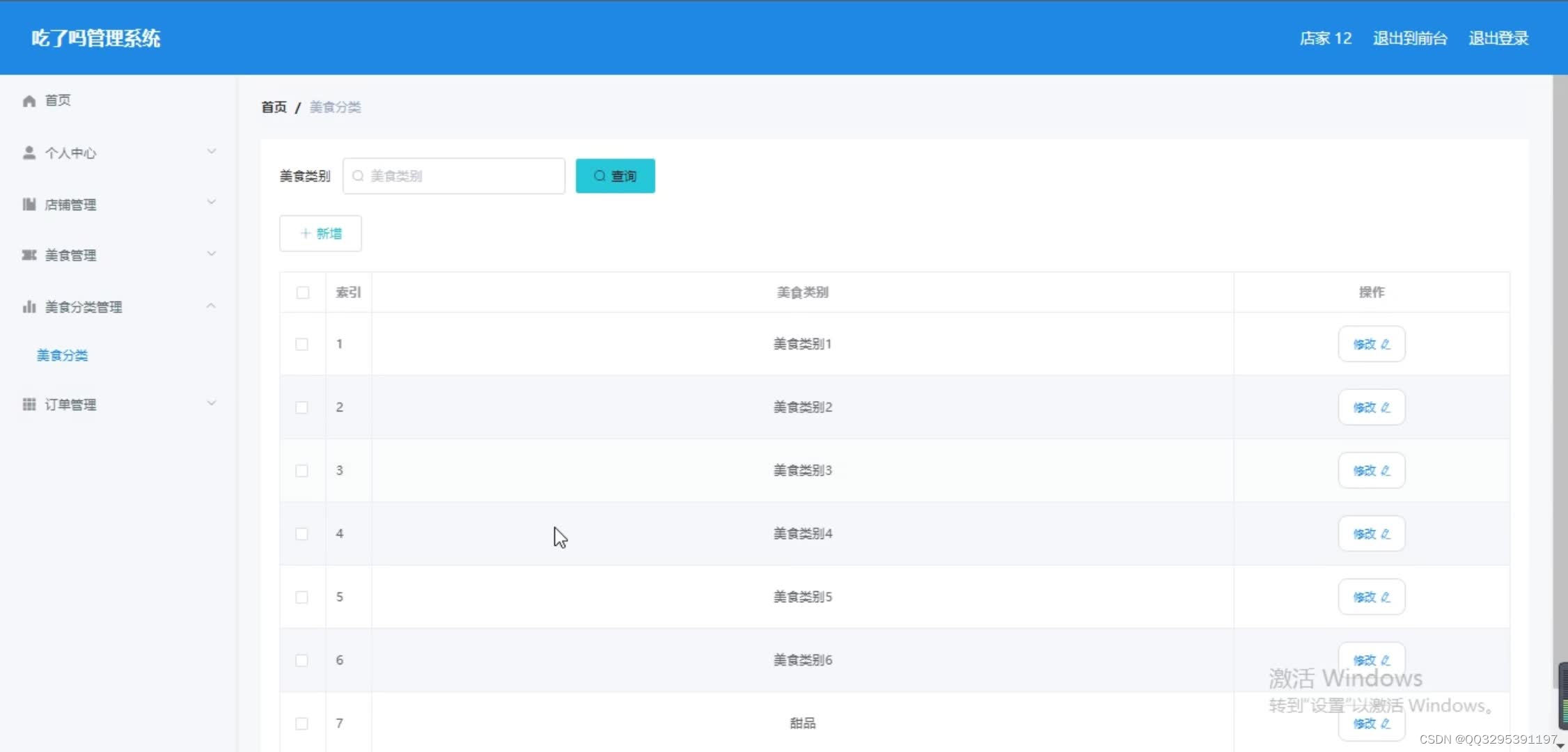The width and height of the screenshot is (1568, 752).
Task: Open the 个人中心 menu item
Action: click(x=118, y=152)
